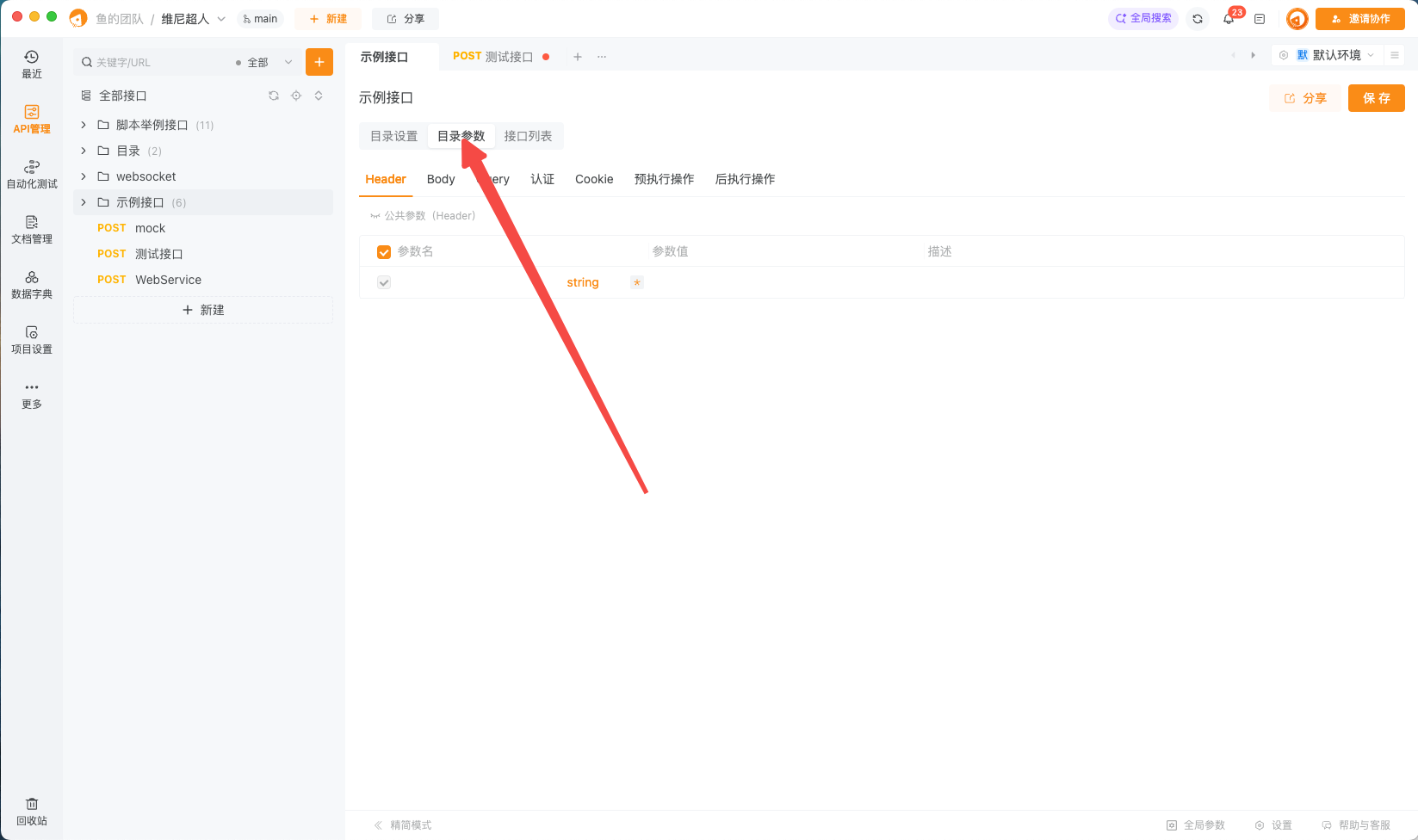The width and height of the screenshot is (1418, 840).
Task: 点击底部状态栏「设置」齿轮图标
Action: click(1259, 825)
